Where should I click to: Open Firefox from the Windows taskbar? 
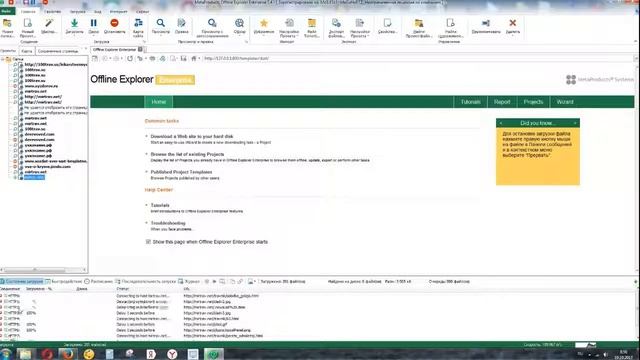pyautogui.click(x=67, y=354)
